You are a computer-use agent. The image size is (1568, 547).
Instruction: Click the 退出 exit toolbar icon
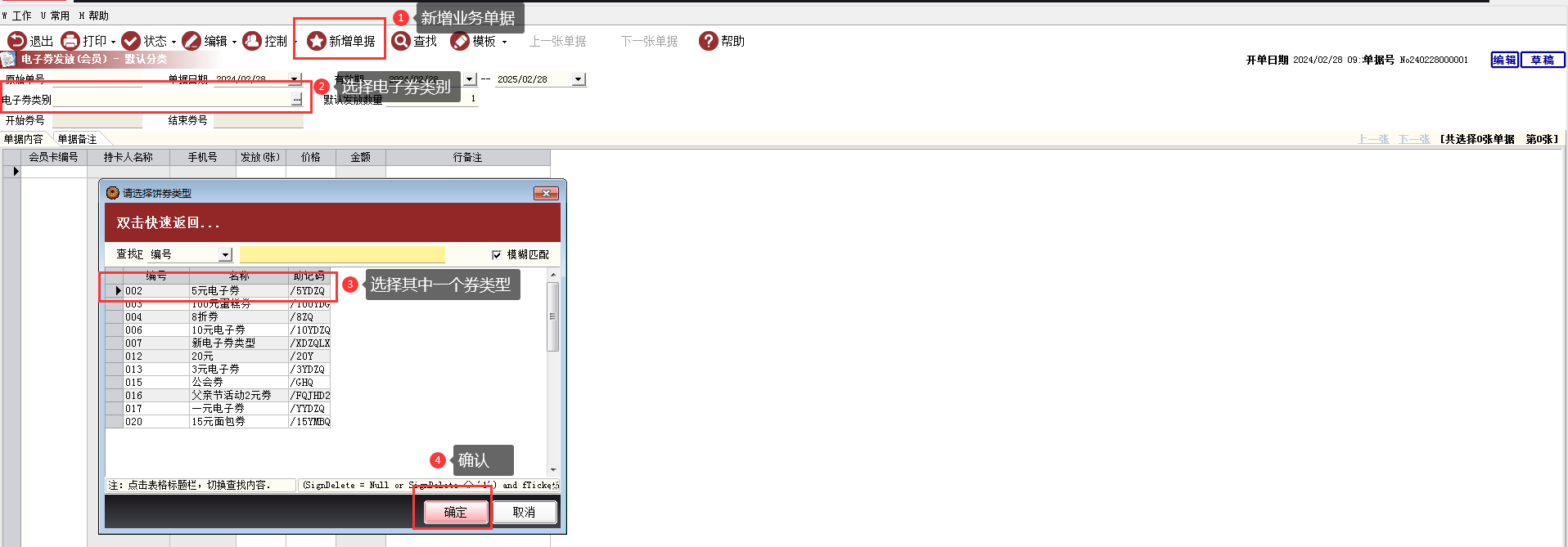tap(16, 41)
